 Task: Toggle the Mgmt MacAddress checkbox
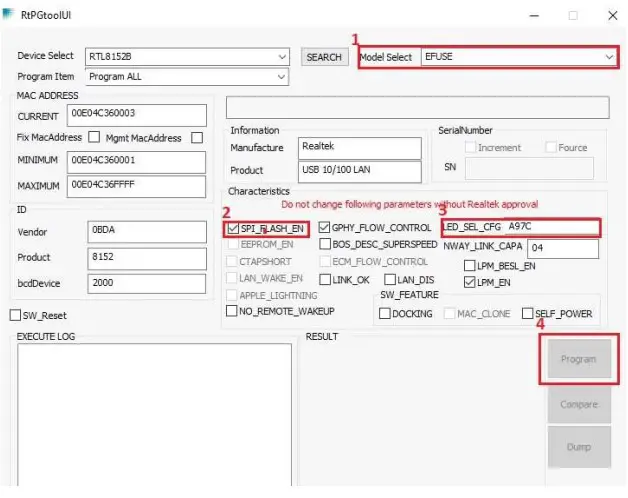(x=197, y=137)
